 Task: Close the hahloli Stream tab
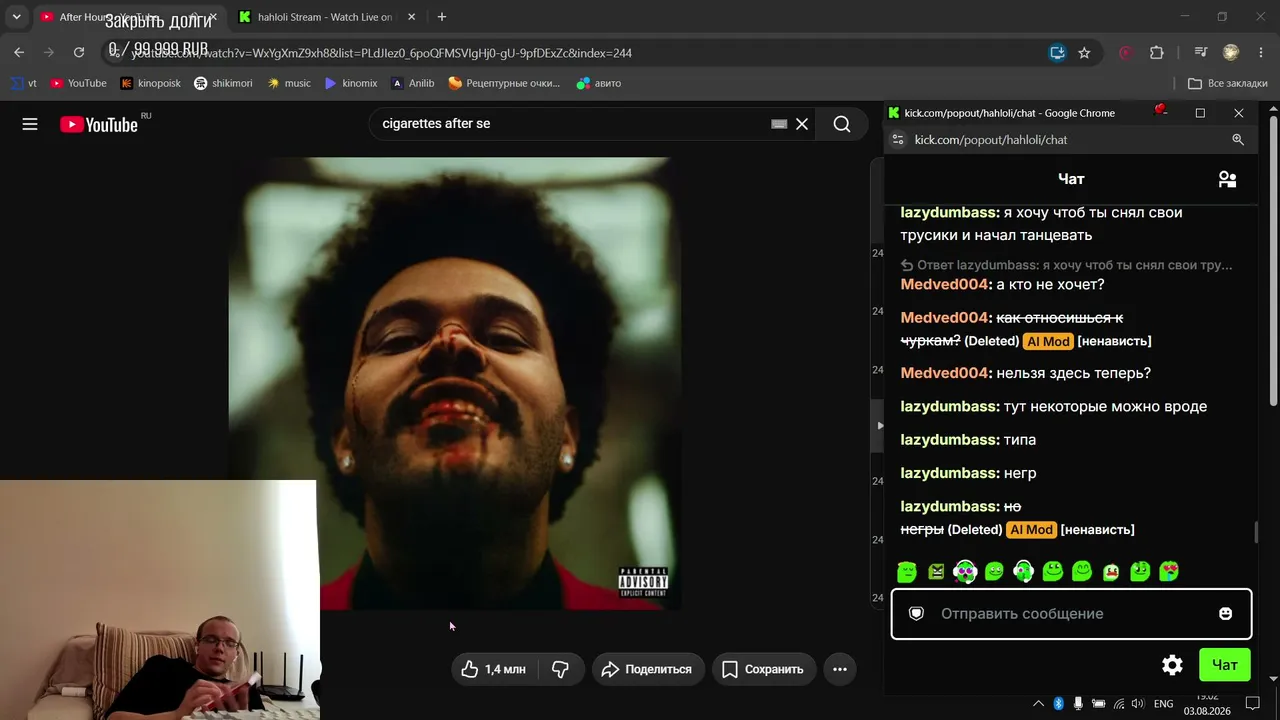click(411, 17)
